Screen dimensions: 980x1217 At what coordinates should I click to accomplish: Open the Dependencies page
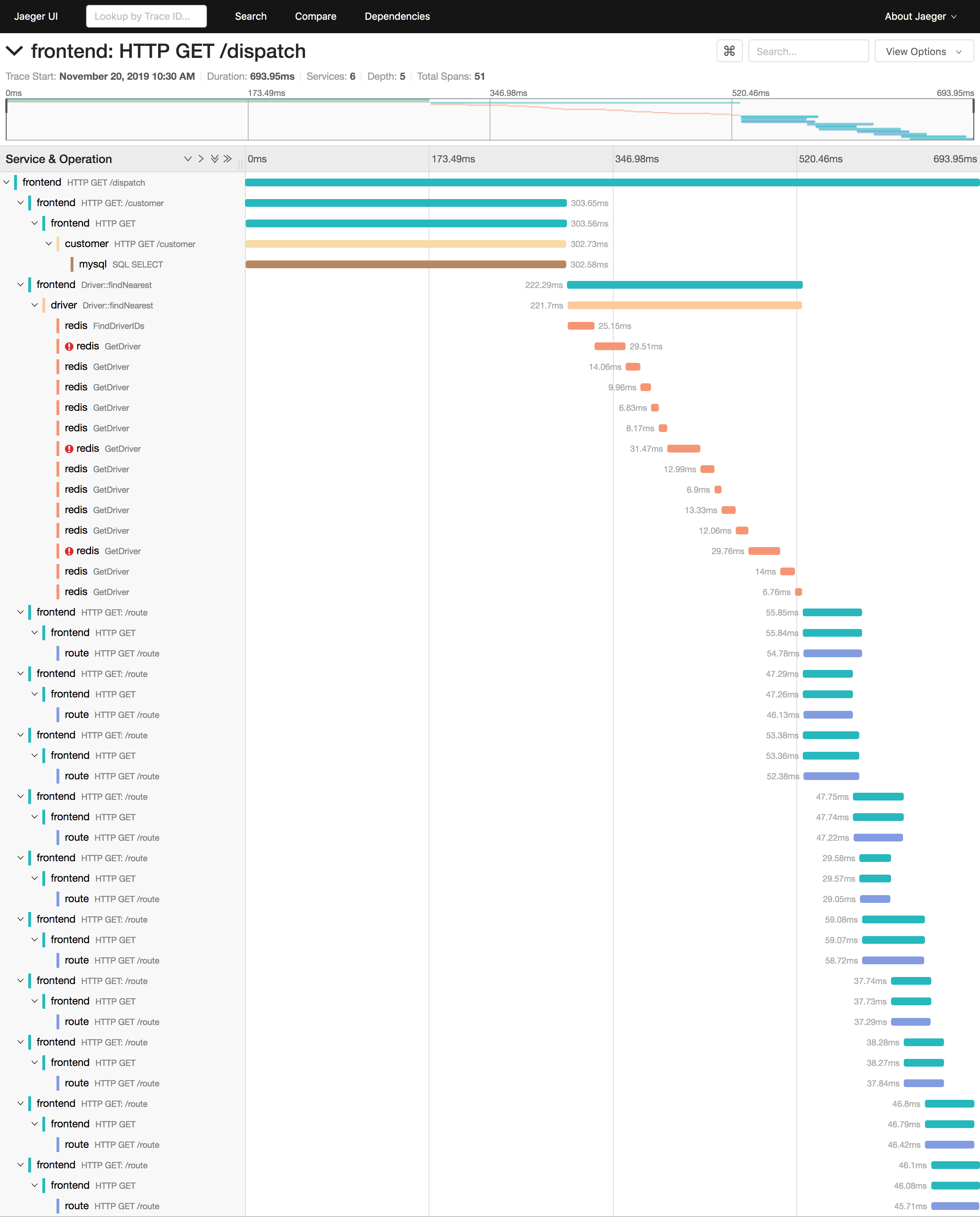tap(397, 16)
